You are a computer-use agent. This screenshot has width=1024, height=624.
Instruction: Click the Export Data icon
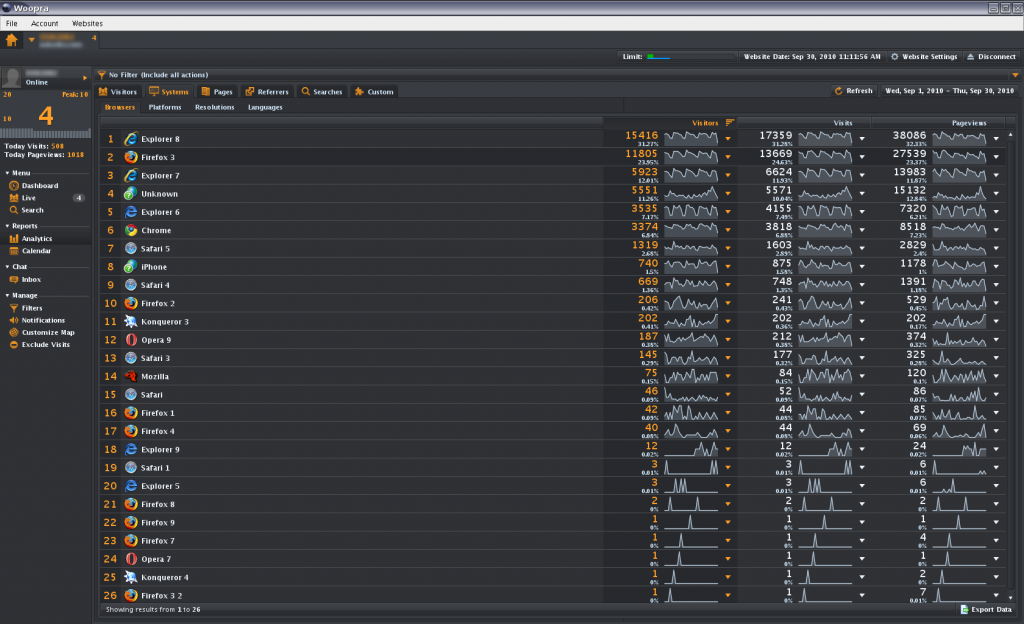click(965, 610)
